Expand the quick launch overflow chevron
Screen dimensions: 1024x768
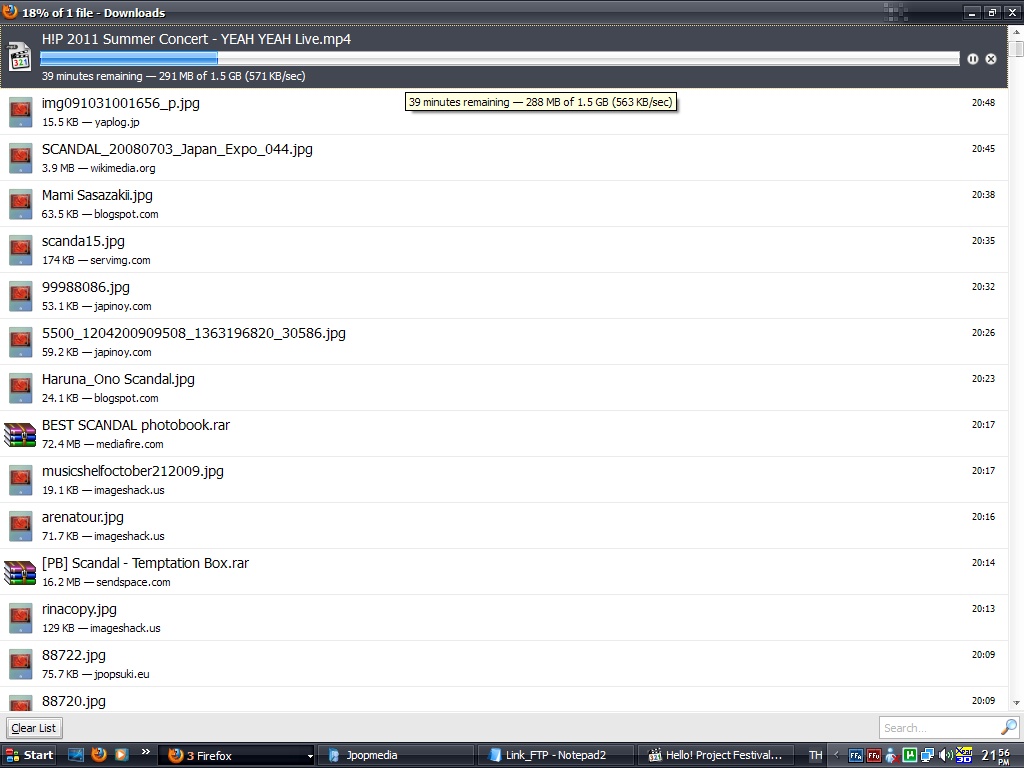click(146, 752)
